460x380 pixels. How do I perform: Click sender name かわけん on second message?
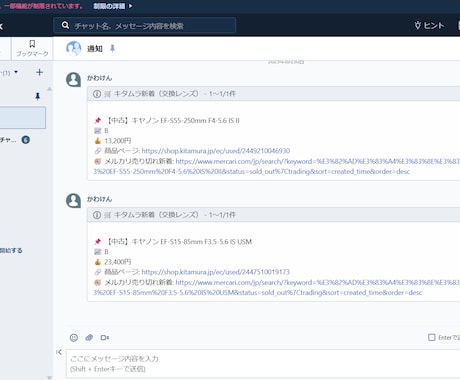[x=99, y=199]
